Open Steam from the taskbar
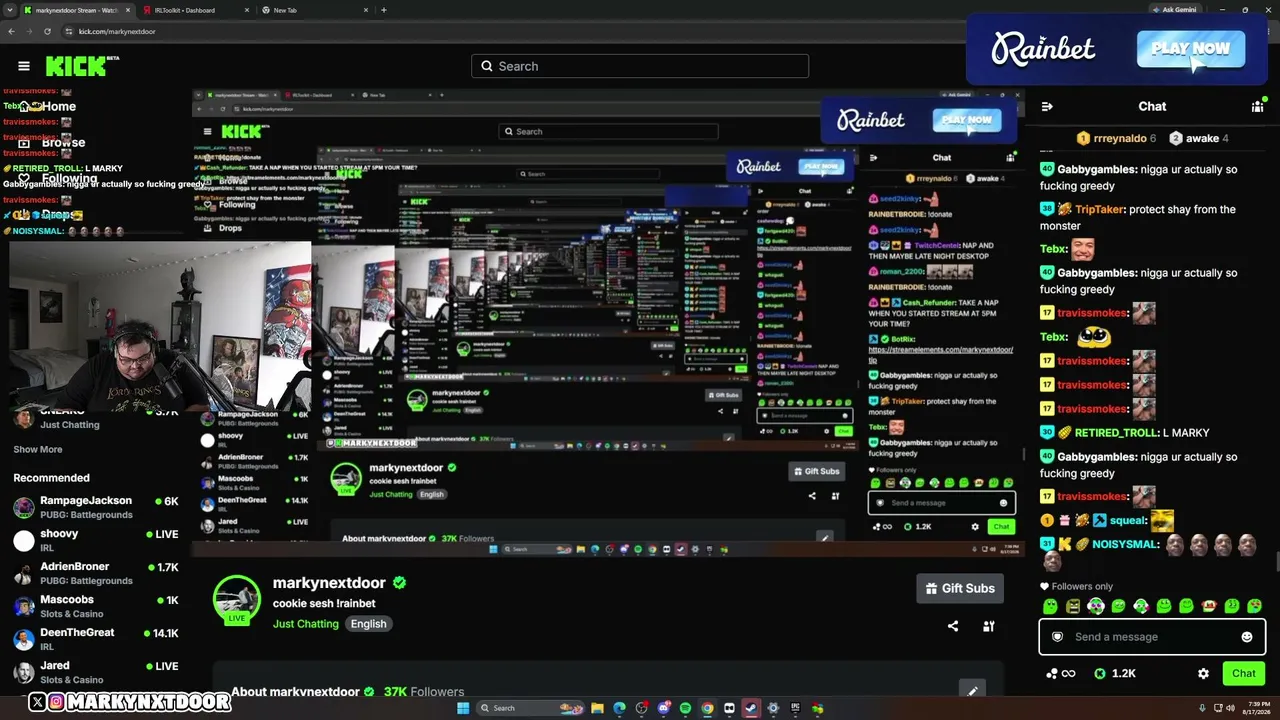Image resolution: width=1280 pixels, height=720 pixels. (x=751, y=709)
